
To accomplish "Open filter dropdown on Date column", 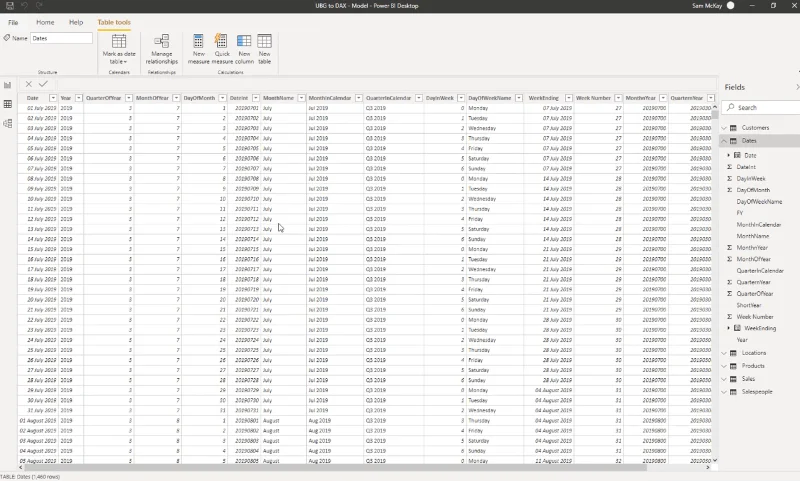I will point(53,98).
